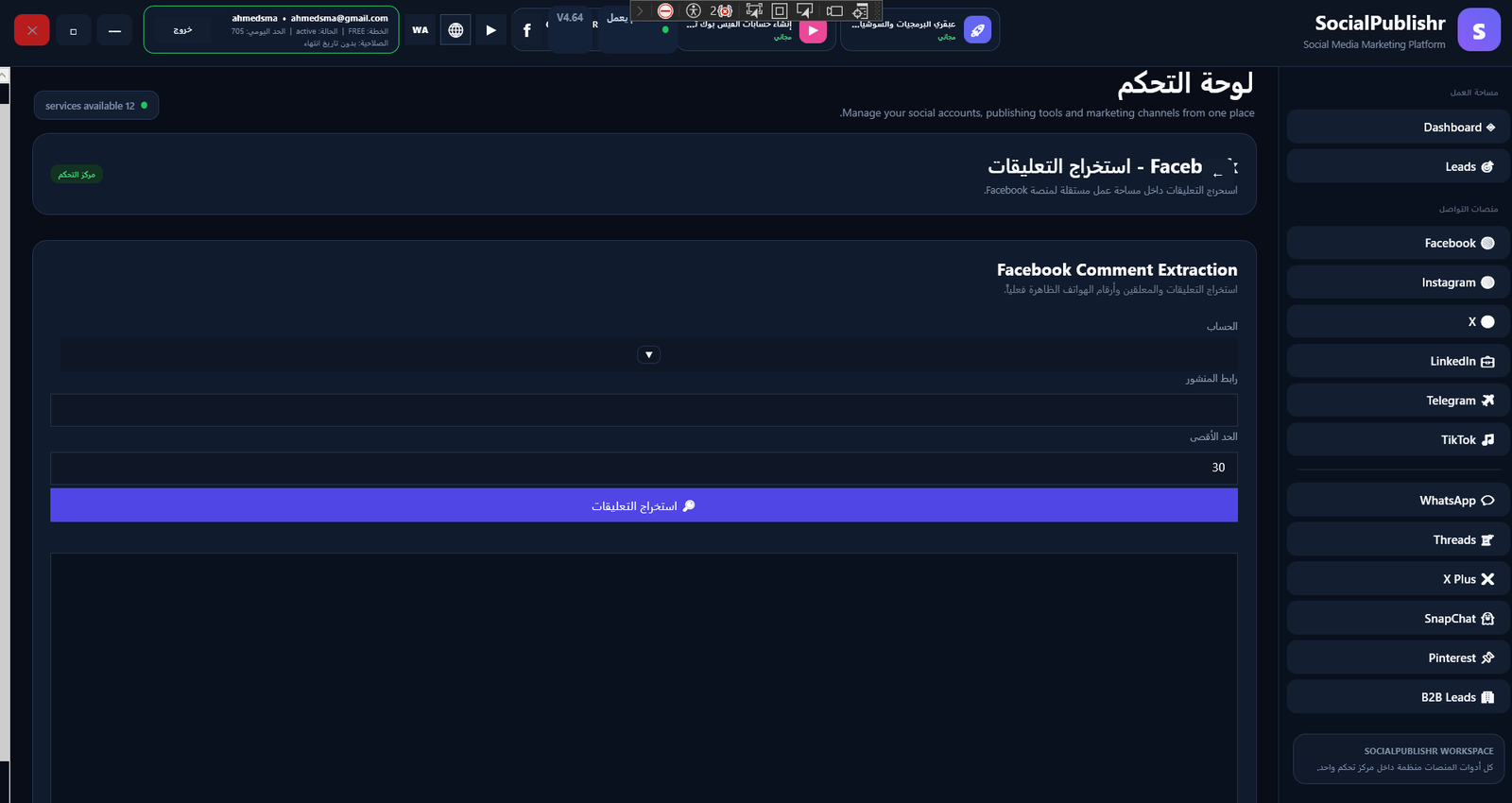Click the Facebook Comment Extraction heading
Screen dimensions: 1512x803
pos(1117,270)
